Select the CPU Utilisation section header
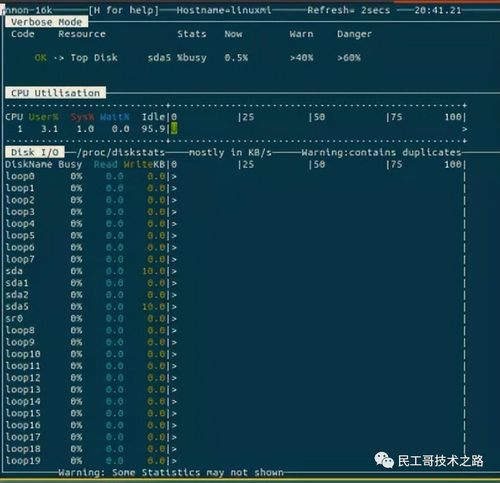 click(x=55, y=93)
